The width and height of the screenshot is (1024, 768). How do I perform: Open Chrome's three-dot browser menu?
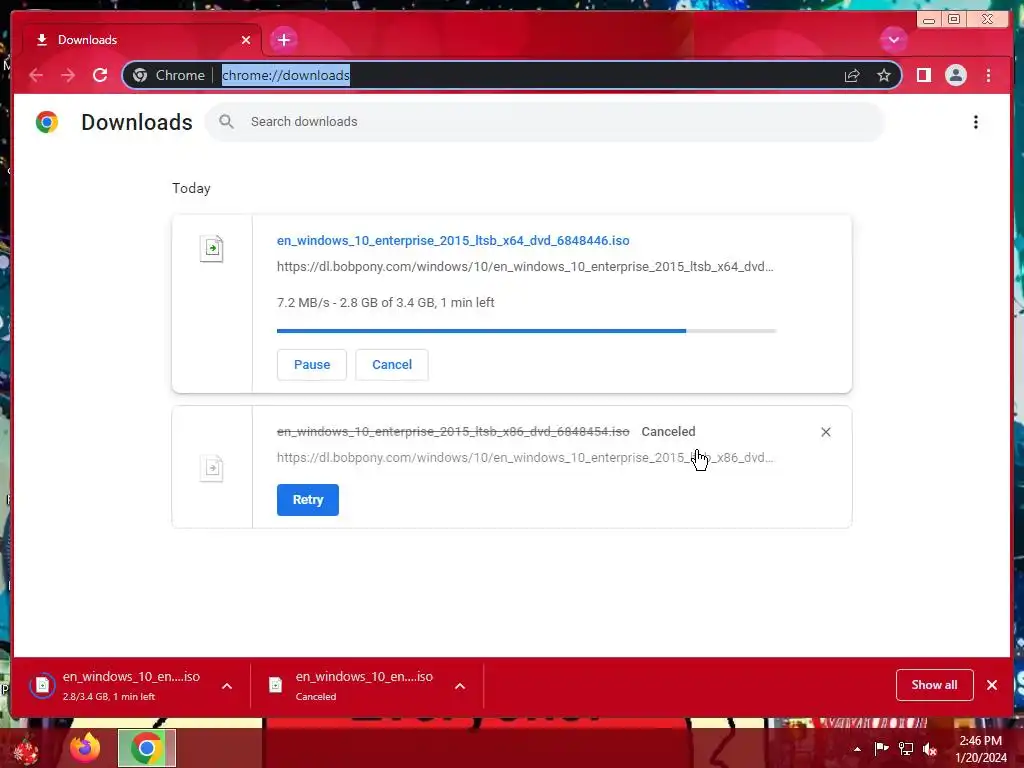tap(988, 76)
